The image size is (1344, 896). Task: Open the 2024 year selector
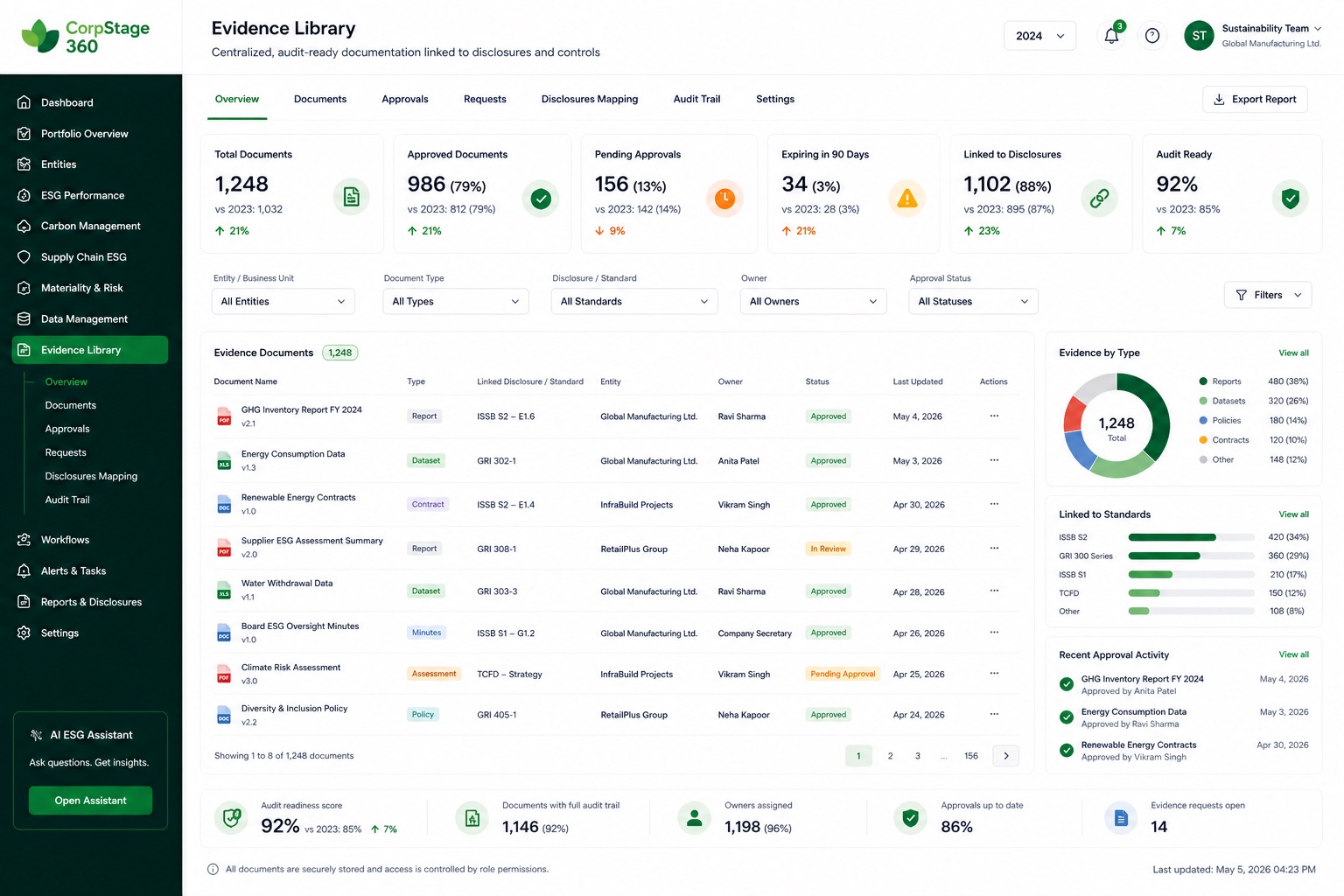coord(1039,36)
